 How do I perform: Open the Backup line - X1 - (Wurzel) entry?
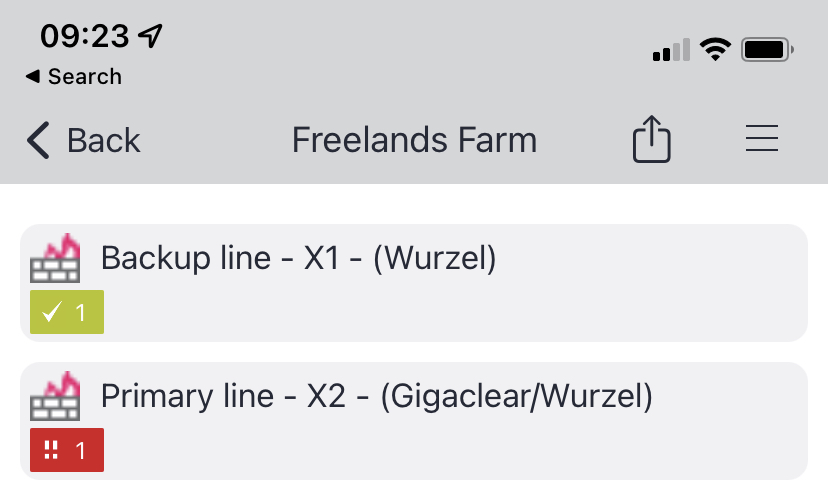point(298,259)
